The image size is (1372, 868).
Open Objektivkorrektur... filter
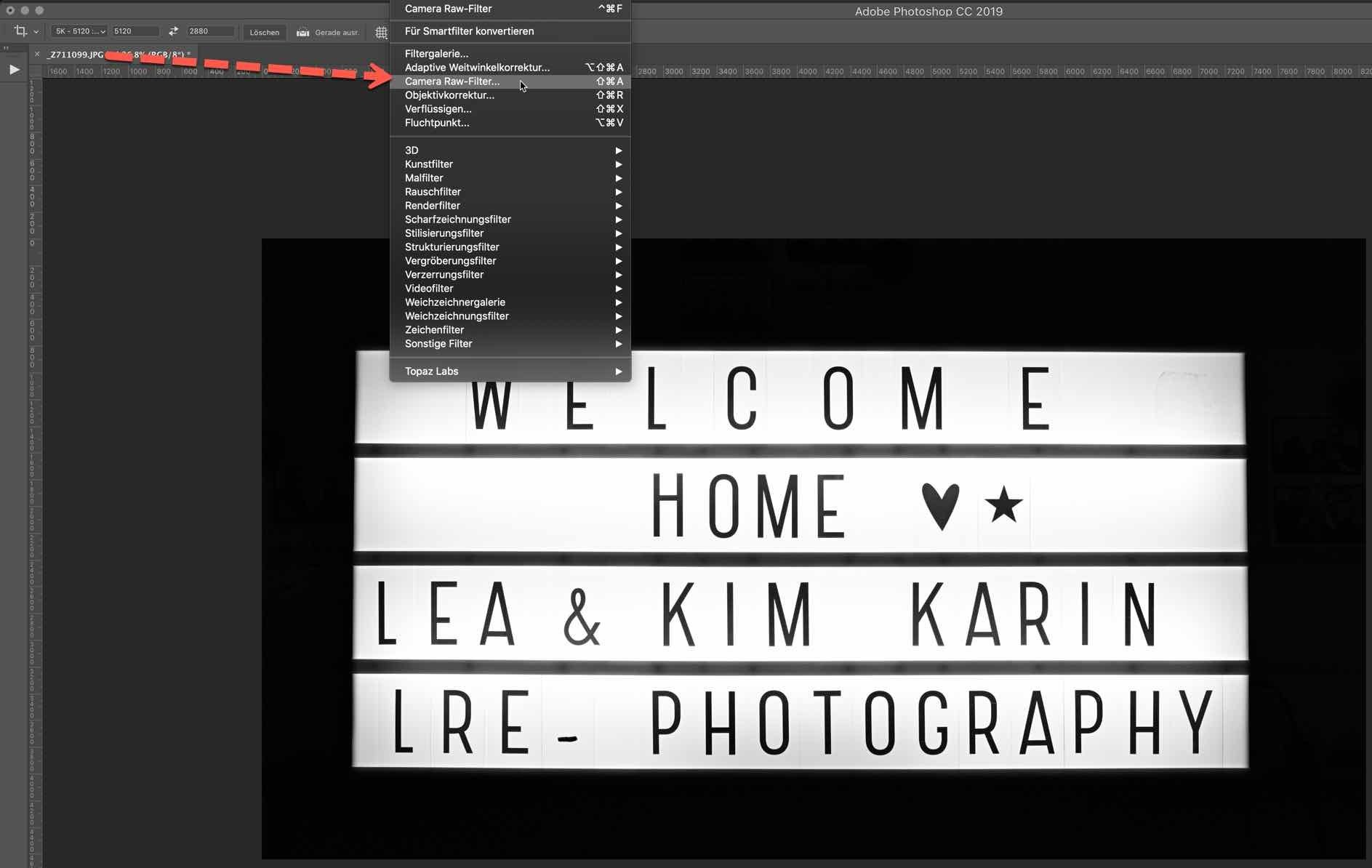pos(510,95)
